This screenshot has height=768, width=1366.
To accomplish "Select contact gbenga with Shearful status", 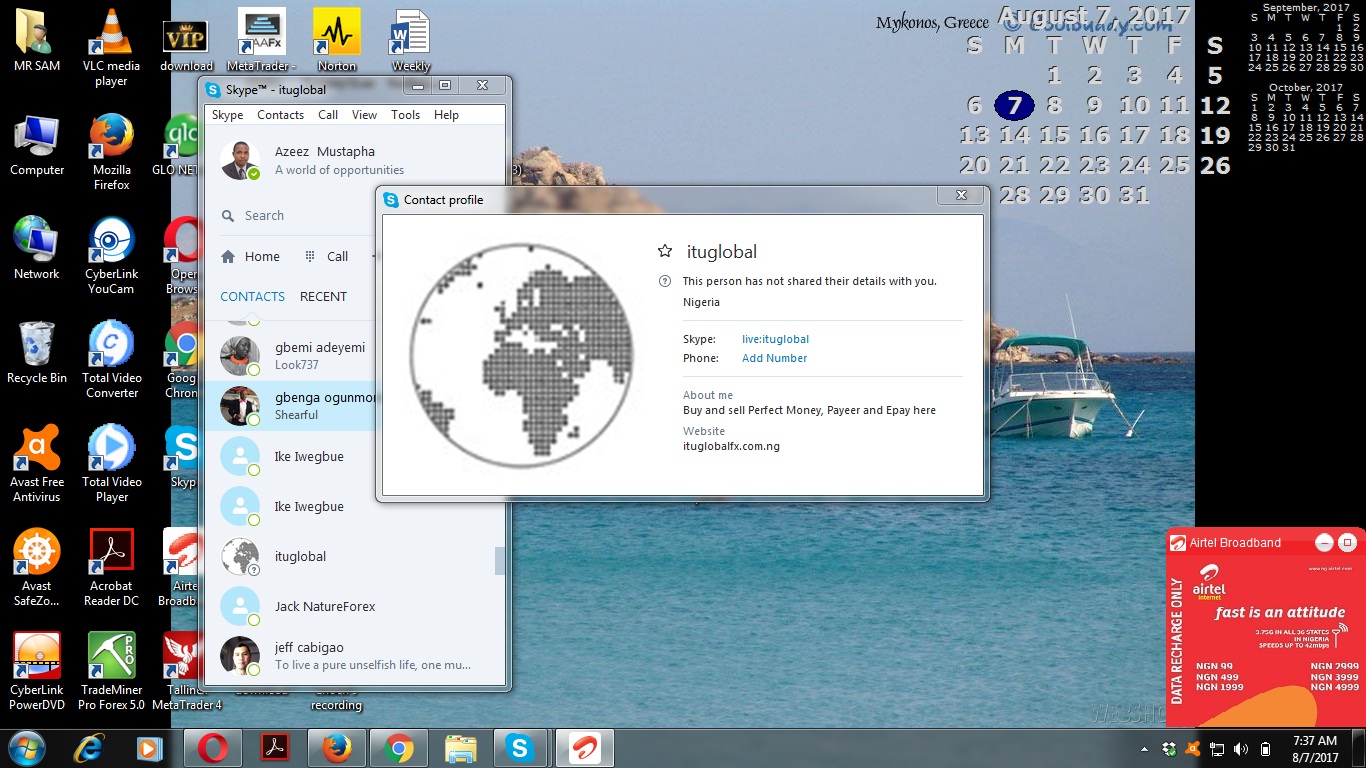I will pos(290,406).
